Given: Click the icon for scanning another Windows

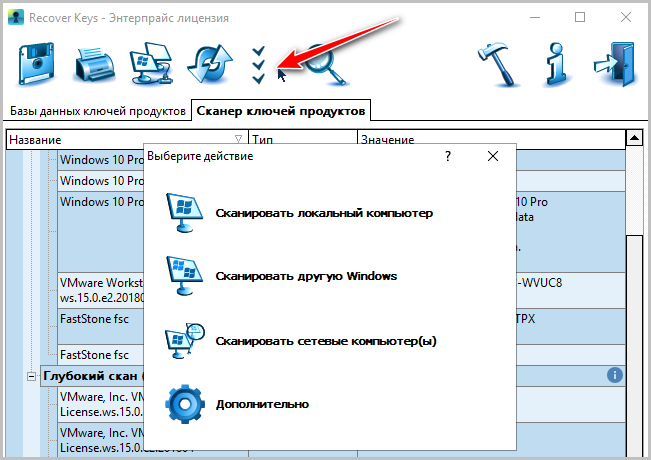Looking at the screenshot, I should [184, 276].
